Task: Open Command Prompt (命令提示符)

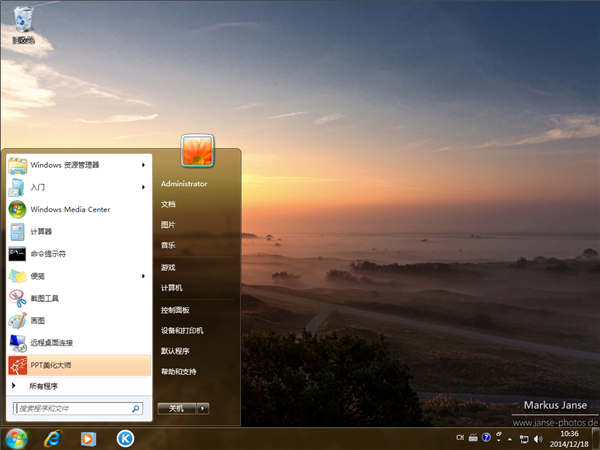Action: click(48, 253)
